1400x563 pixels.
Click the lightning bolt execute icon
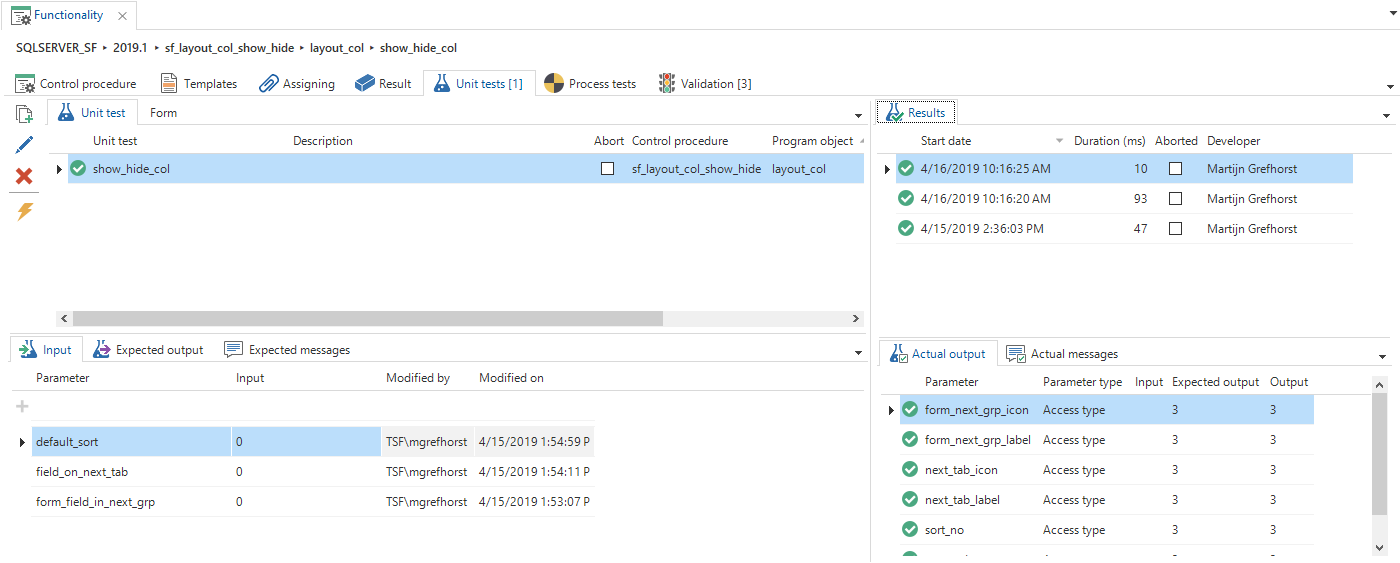[25, 211]
